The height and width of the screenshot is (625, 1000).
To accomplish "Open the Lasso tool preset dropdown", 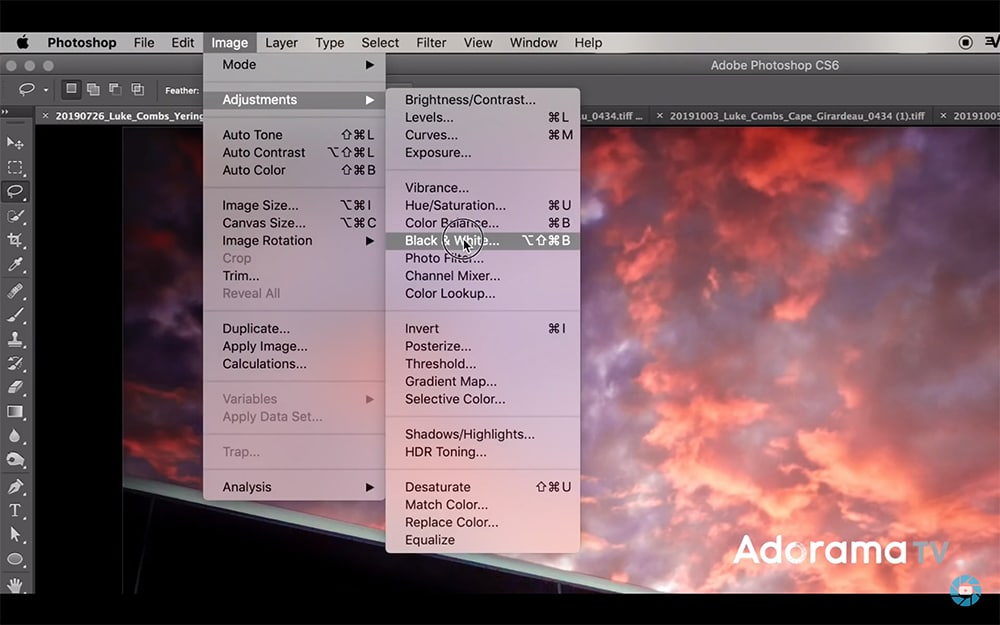I will [x=45, y=90].
